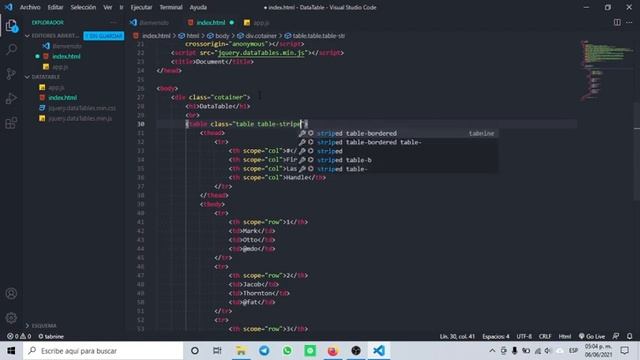Open index.html in DATATABLE folder
The height and width of the screenshot is (360, 640).
coord(62,98)
